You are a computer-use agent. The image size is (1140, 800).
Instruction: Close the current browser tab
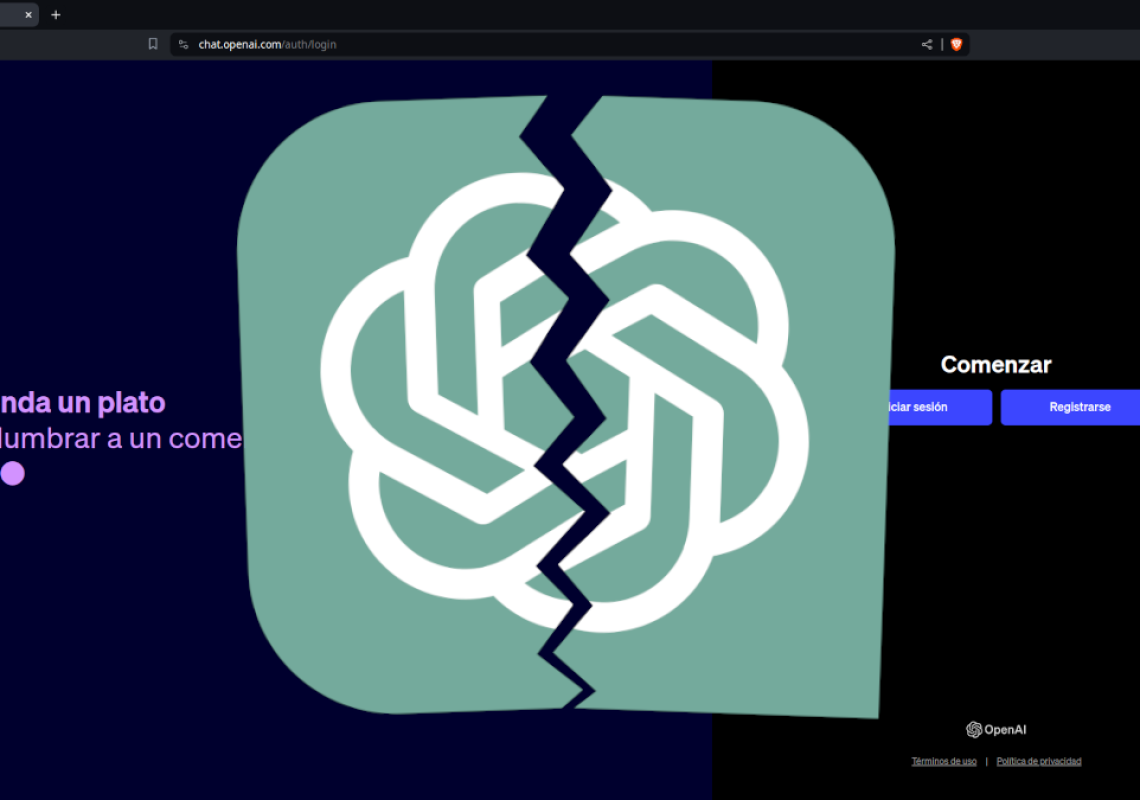[28, 15]
